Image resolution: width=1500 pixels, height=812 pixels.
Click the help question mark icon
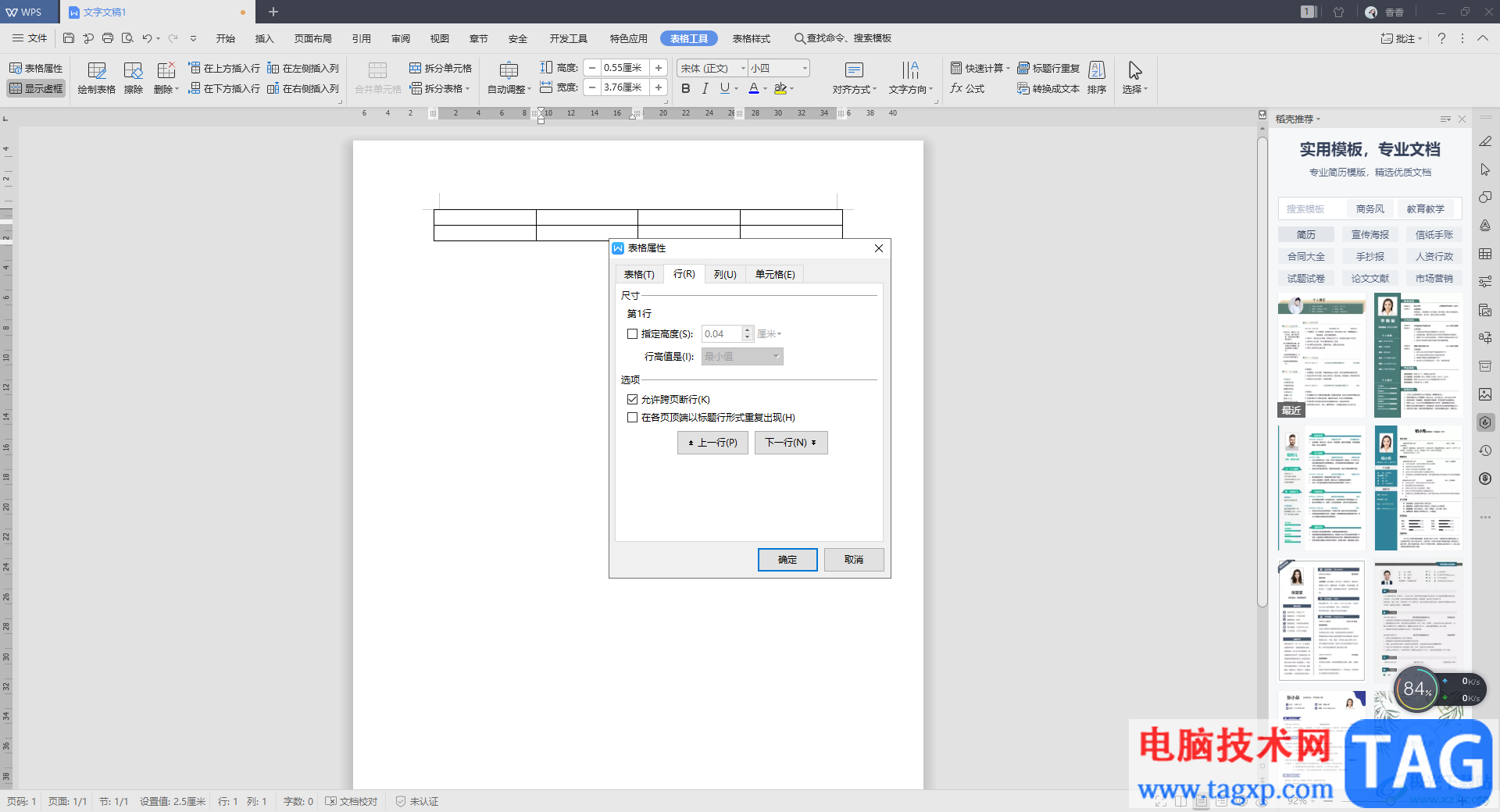(x=1441, y=38)
